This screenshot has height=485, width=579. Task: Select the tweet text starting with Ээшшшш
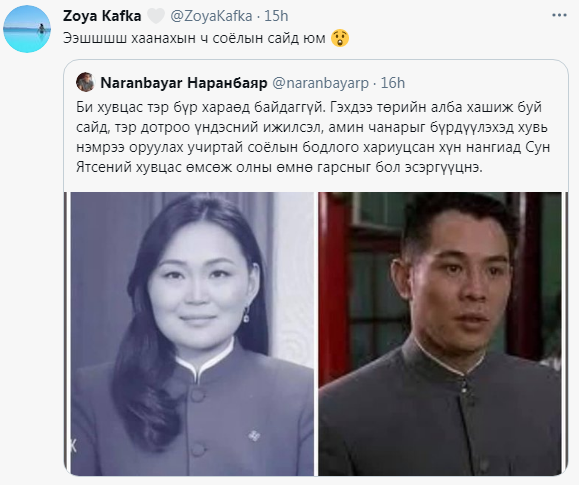click(x=194, y=38)
